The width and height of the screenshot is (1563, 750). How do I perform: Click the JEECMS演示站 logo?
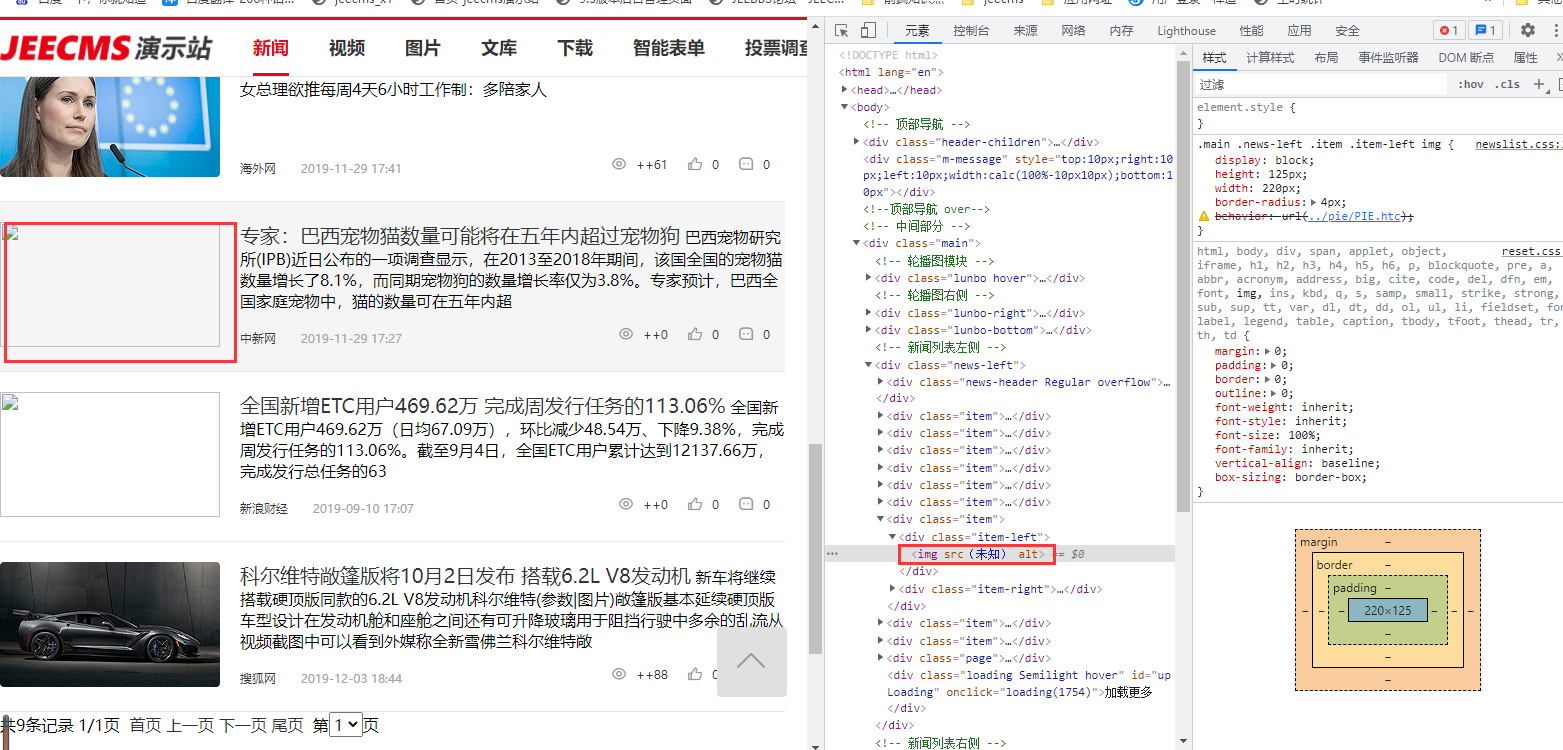[107, 47]
